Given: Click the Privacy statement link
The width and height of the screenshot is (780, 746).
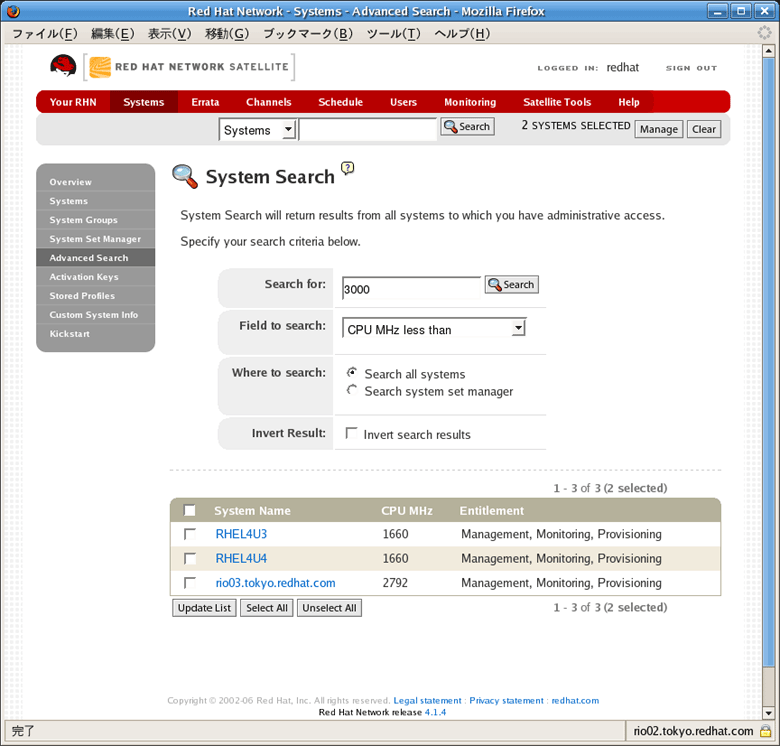Looking at the screenshot, I should [x=506, y=700].
